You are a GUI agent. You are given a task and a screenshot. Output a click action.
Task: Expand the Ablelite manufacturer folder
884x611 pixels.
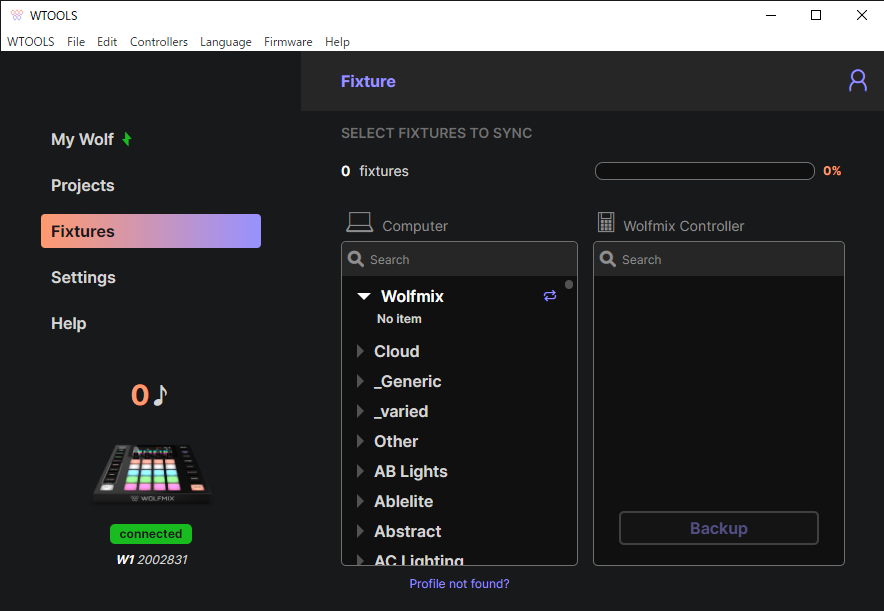point(360,501)
